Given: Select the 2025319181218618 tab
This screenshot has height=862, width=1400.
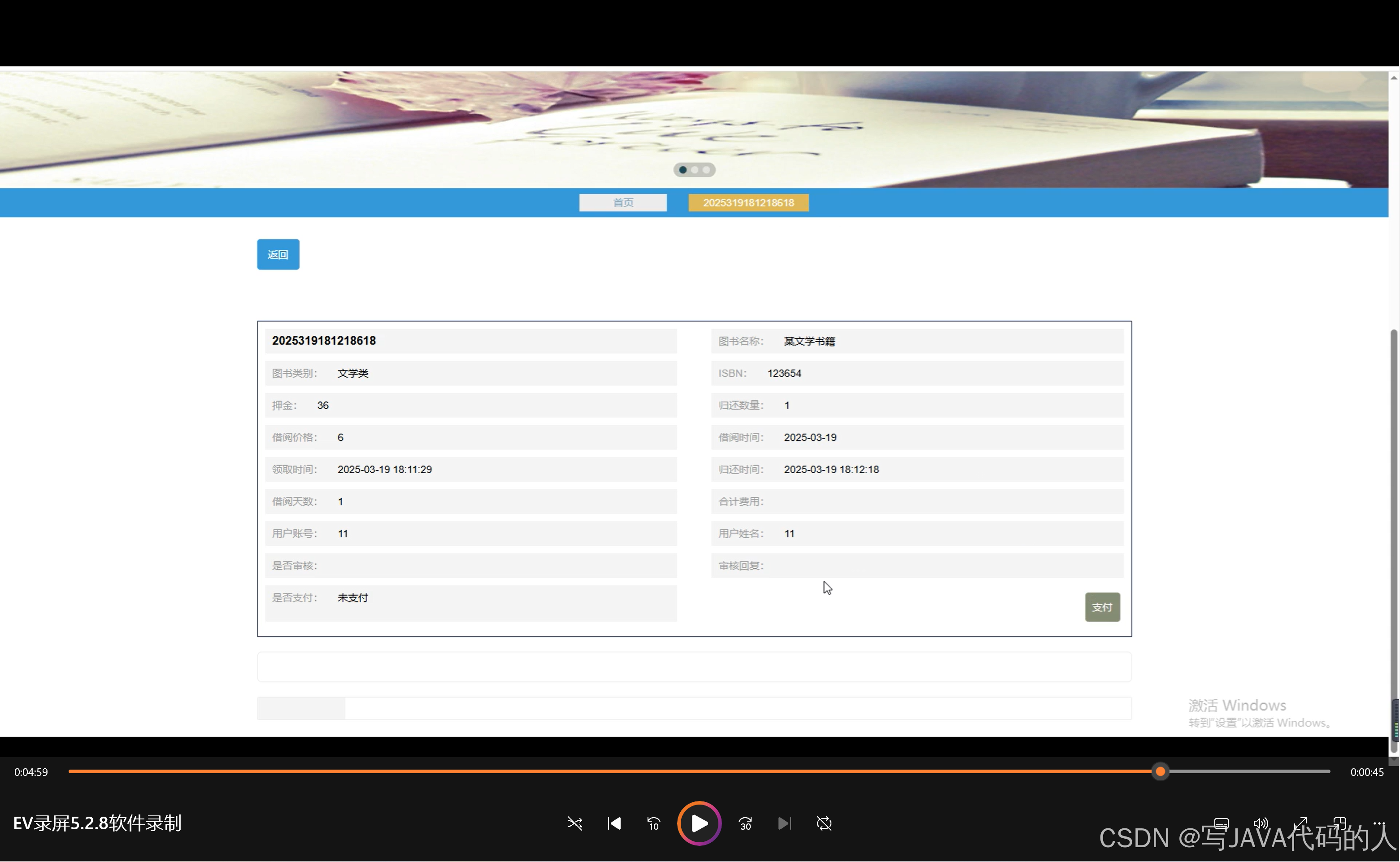Looking at the screenshot, I should (x=748, y=202).
